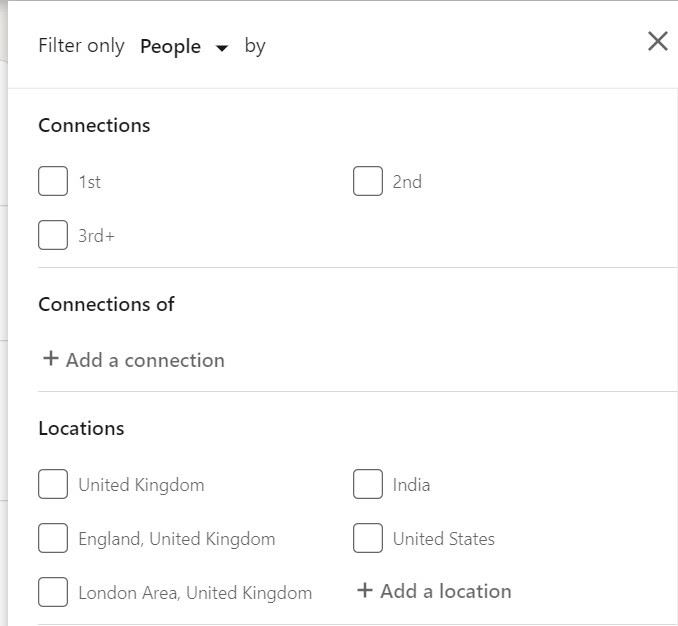Click the 'London Area, United Kingdom' label
The width and height of the screenshot is (678, 626).
195,593
